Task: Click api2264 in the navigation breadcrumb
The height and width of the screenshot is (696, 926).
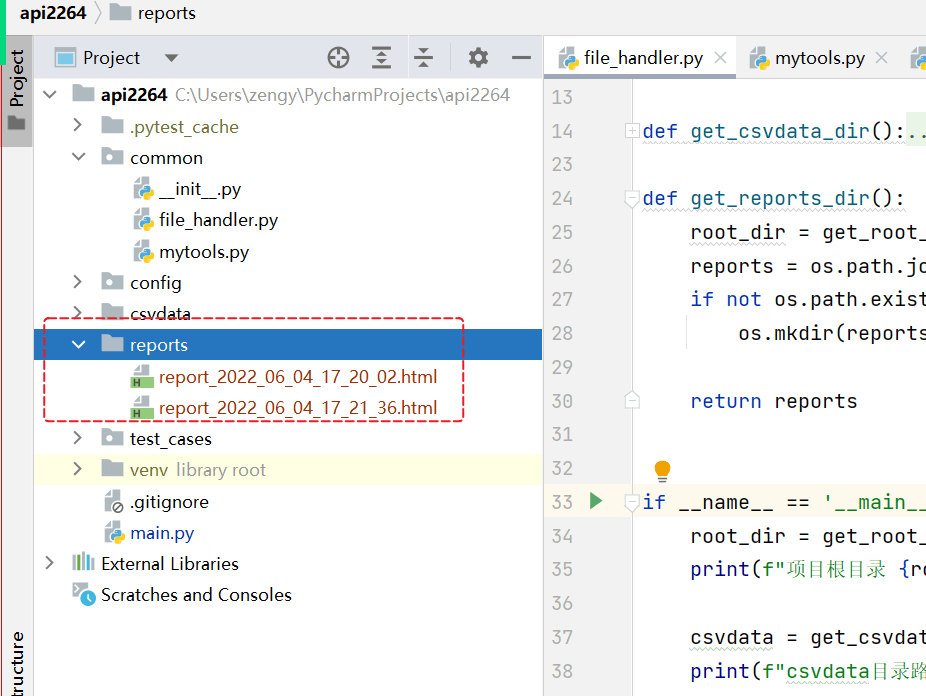Action: 53,13
